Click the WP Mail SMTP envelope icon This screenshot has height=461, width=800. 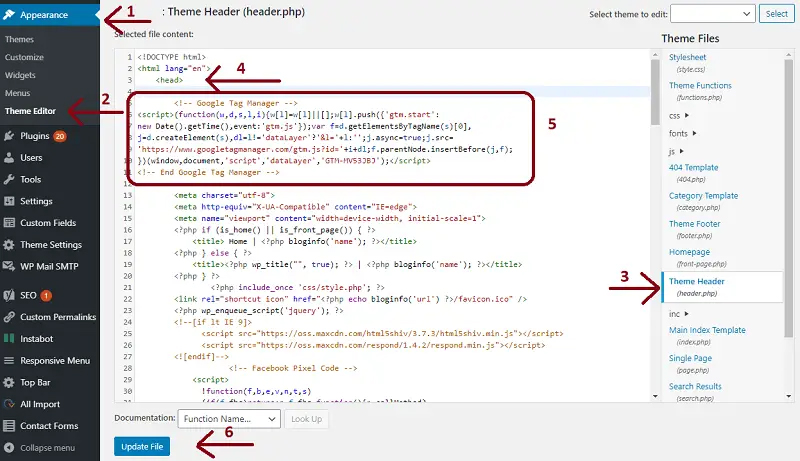pyautogui.click(x=9, y=266)
